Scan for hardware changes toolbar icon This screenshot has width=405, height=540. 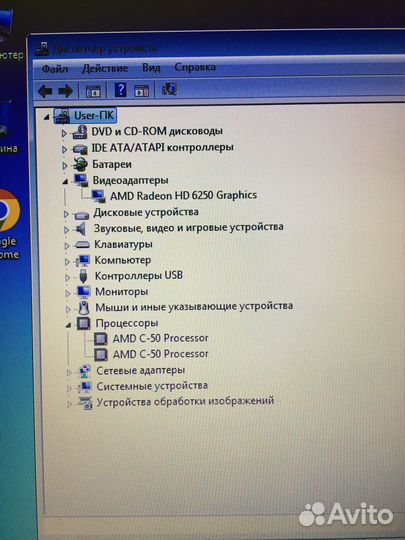click(169, 90)
